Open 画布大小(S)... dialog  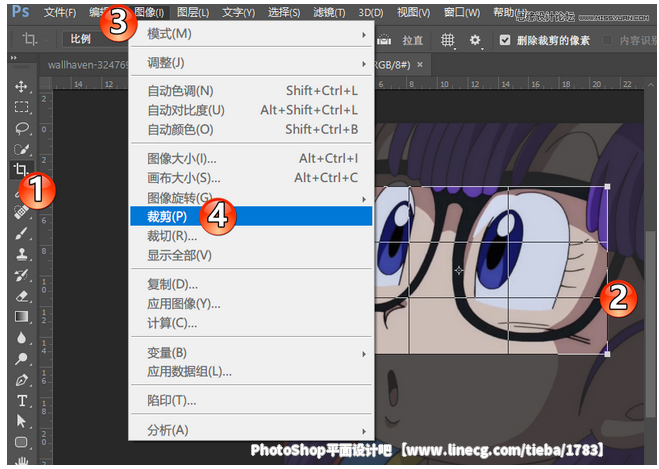pos(251,178)
